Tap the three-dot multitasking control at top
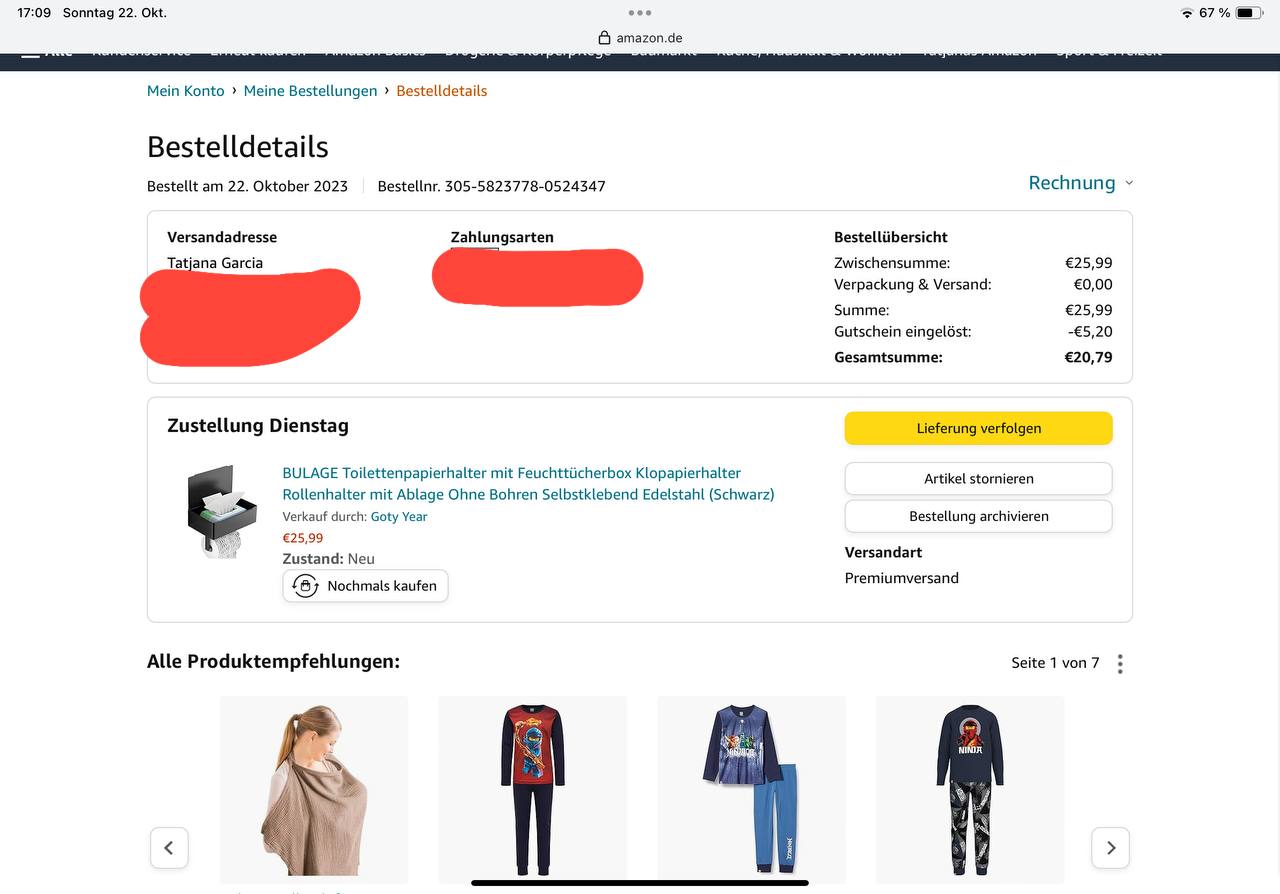The width and height of the screenshot is (1280, 894). click(640, 13)
